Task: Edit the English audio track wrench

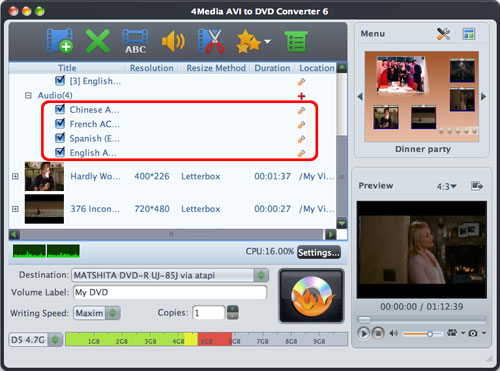Action: [301, 153]
